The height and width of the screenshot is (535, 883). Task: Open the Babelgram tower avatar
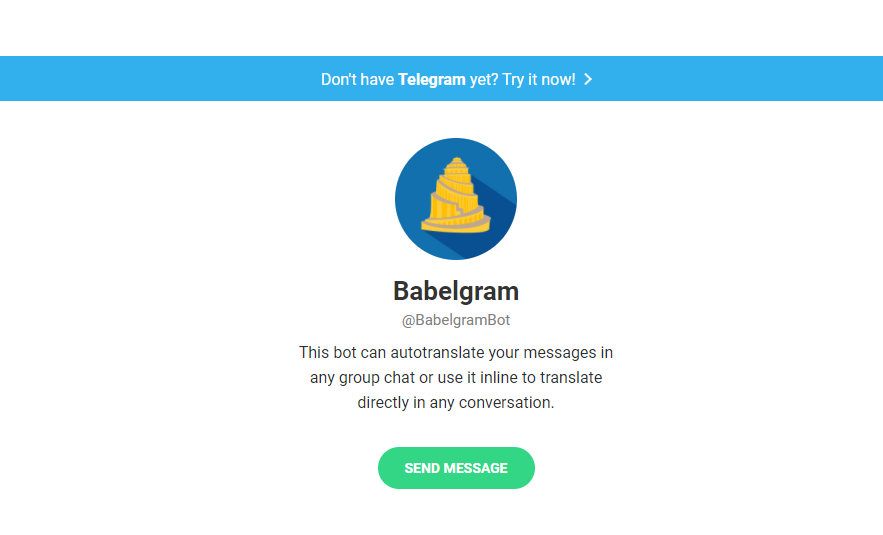456,199
